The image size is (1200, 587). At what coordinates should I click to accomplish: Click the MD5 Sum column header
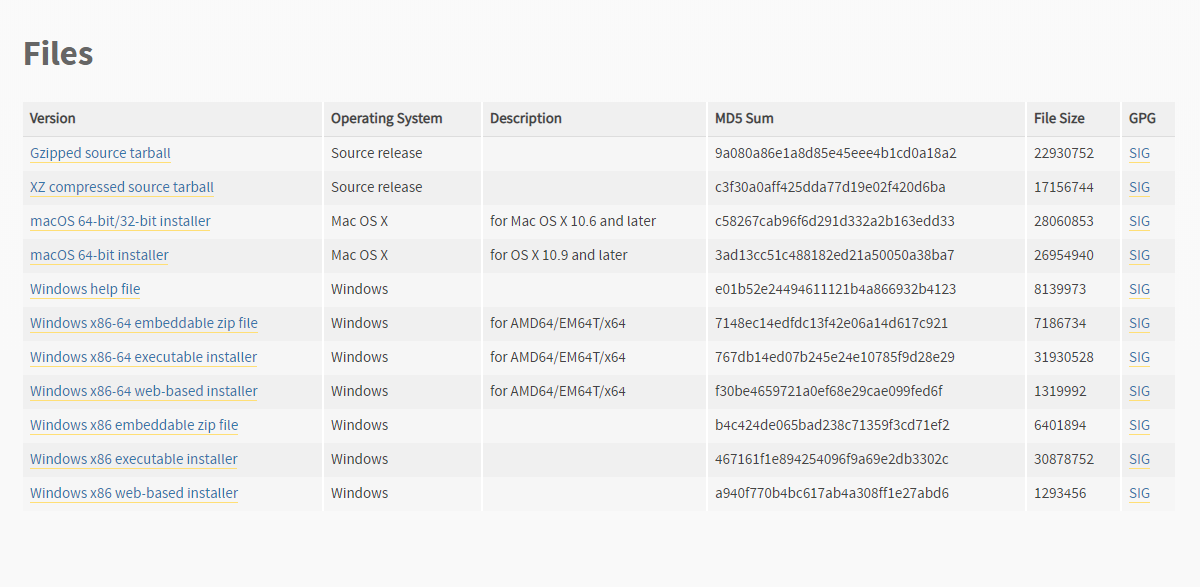(x=744, y=118)
